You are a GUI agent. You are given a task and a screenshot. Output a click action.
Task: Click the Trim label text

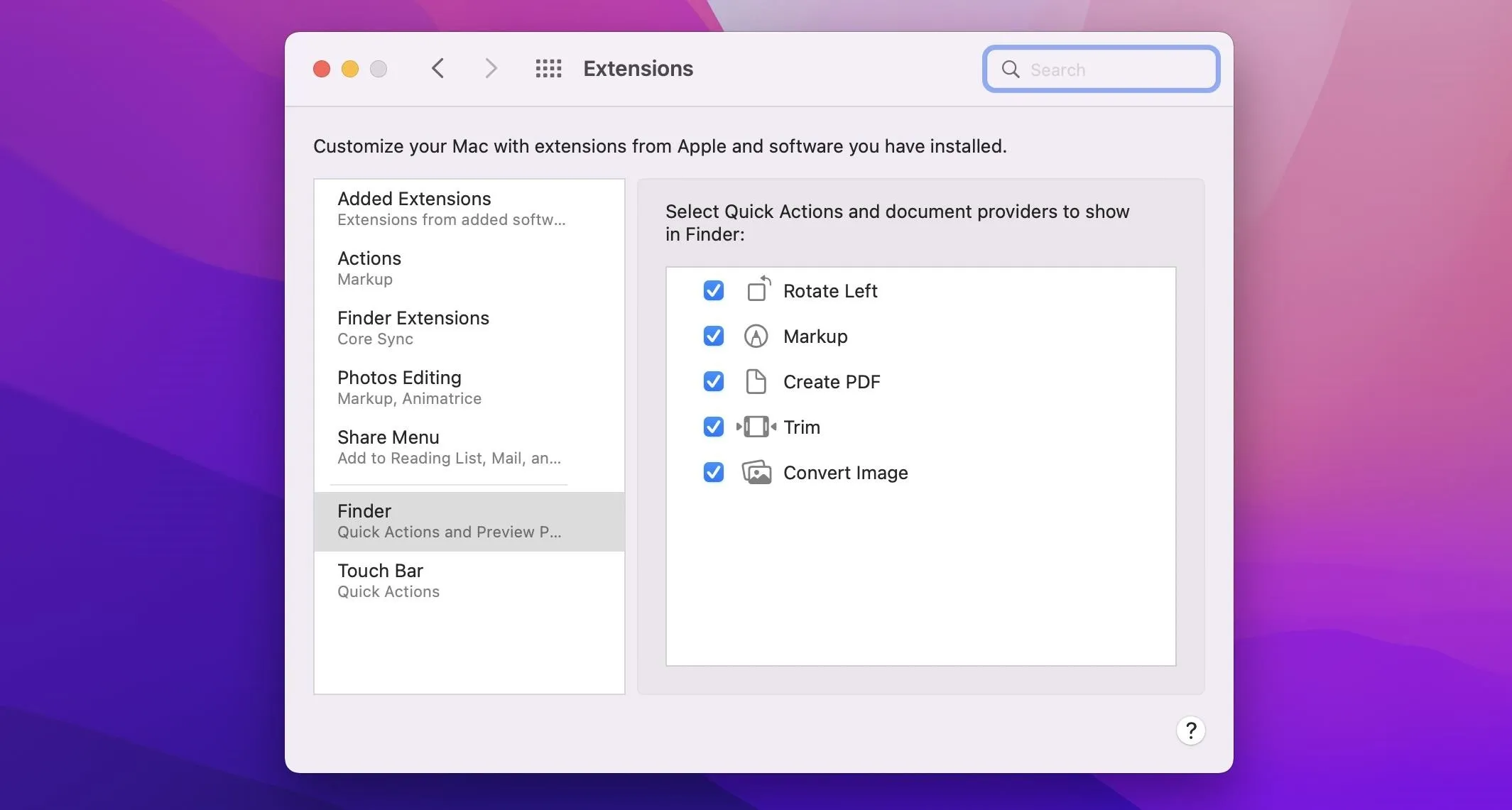click(802, 427)
